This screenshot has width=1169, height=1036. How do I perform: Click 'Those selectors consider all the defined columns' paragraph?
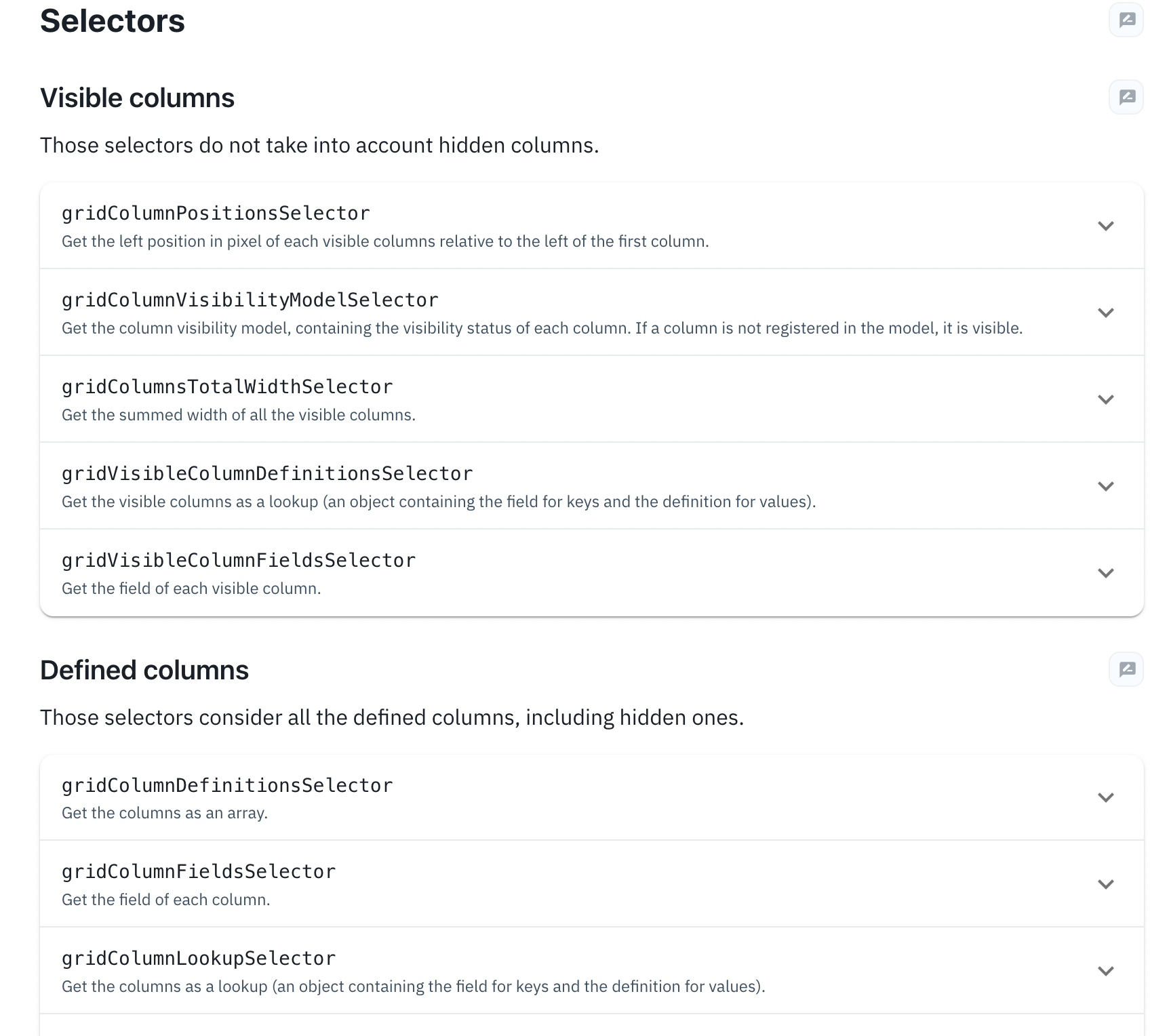pos(392,718)
